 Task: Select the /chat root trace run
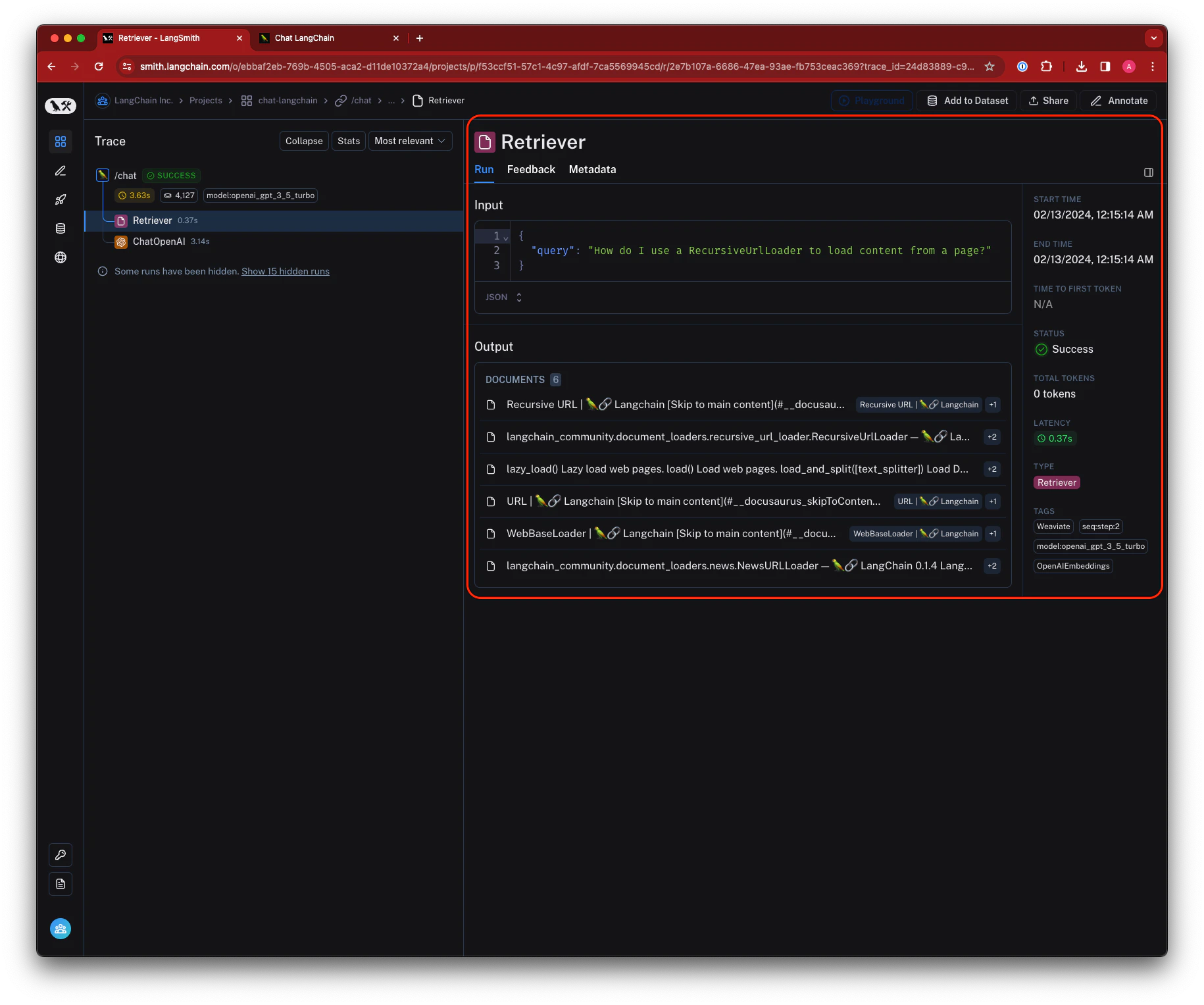[x=125, y=176]
